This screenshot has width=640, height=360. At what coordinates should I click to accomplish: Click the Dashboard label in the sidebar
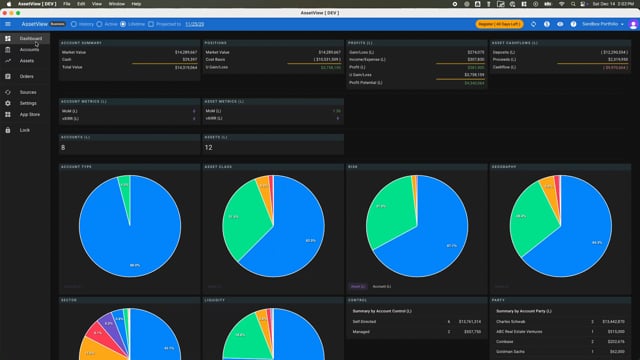pos(31,38)
